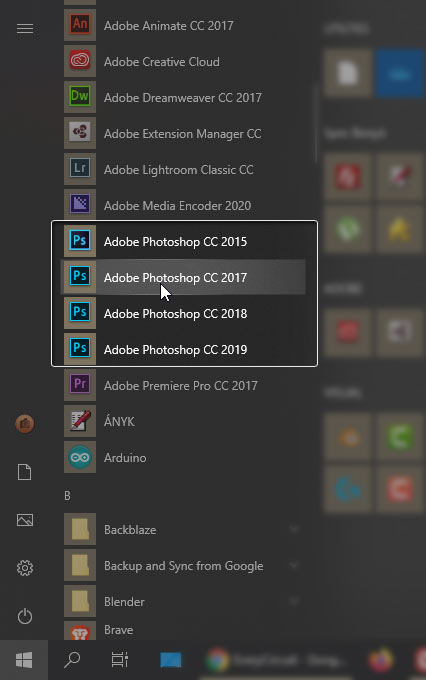Image resolution: width=426 pixels, height=680 pixels.
Task: Expand the Start menu hamburger button
Action: [x=25, y=29]
